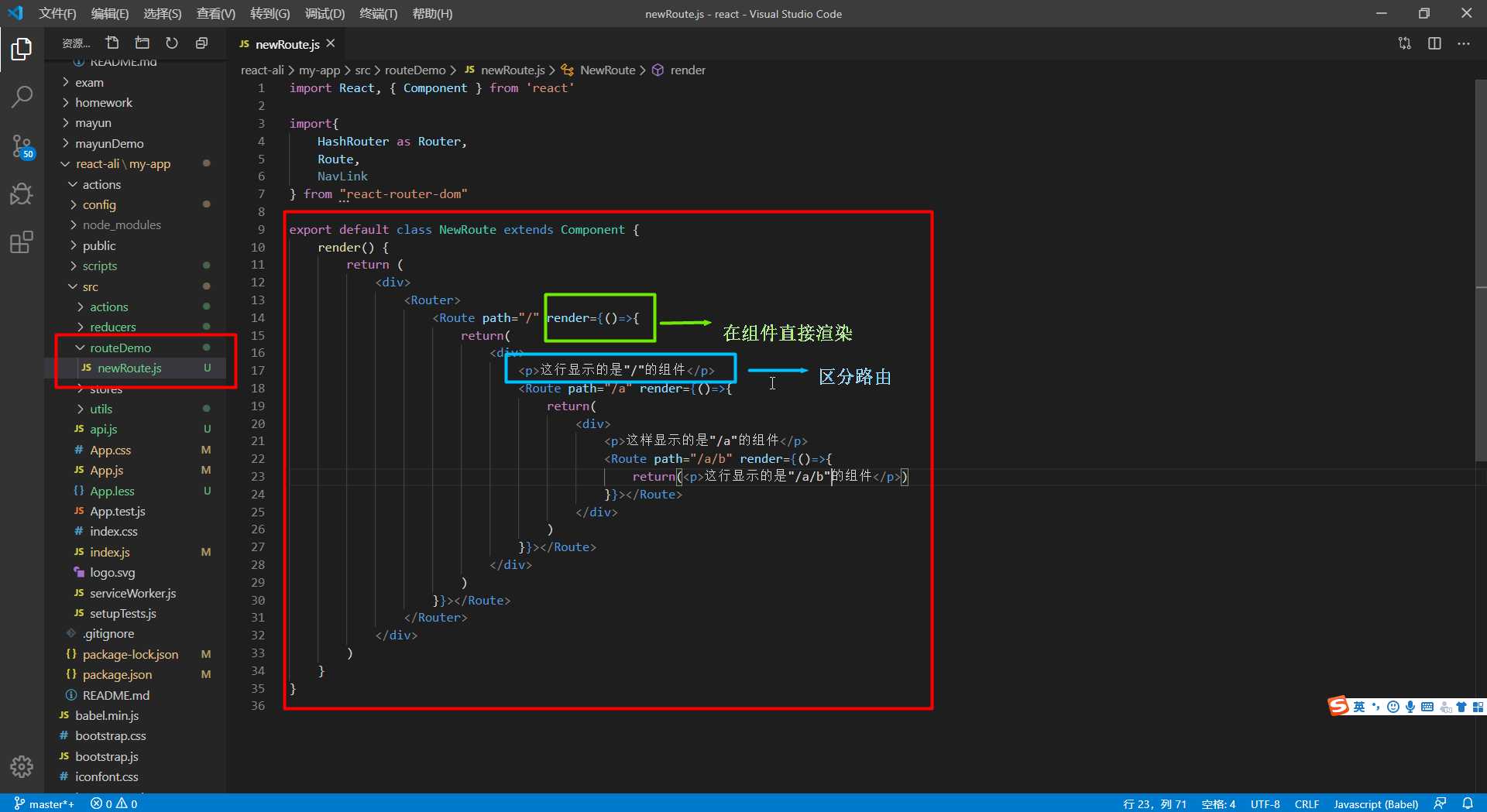1487x812 pixels.
Task: Open editor More Actions ellipsis
Action: click(1464, 43)
